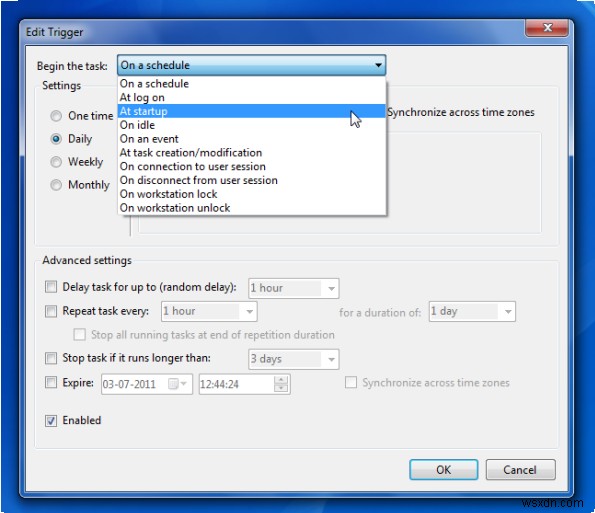
Task: Close the Edit Trigger dialog
Action: (x=547, y=28)
